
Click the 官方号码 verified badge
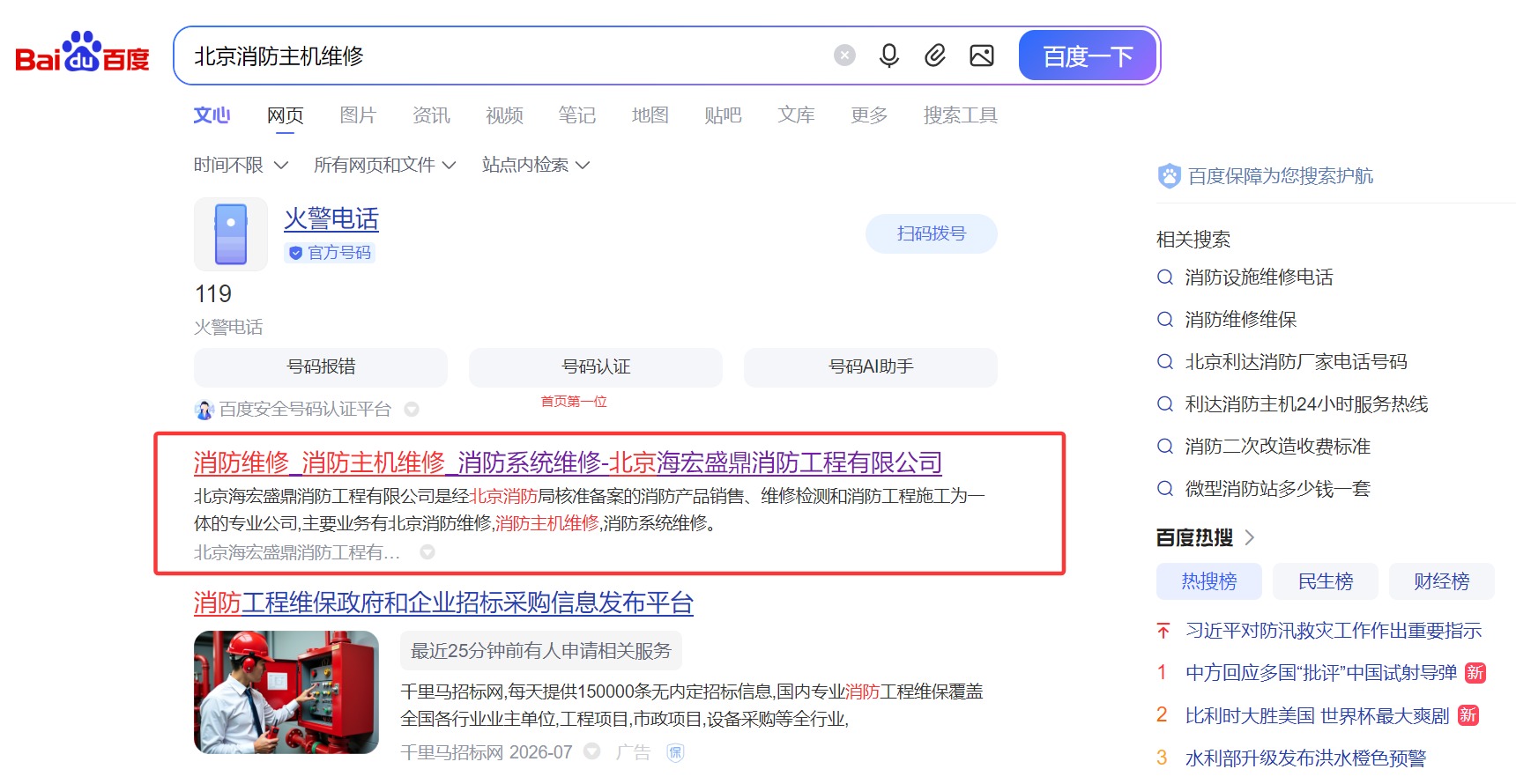[x=331, y=253]
